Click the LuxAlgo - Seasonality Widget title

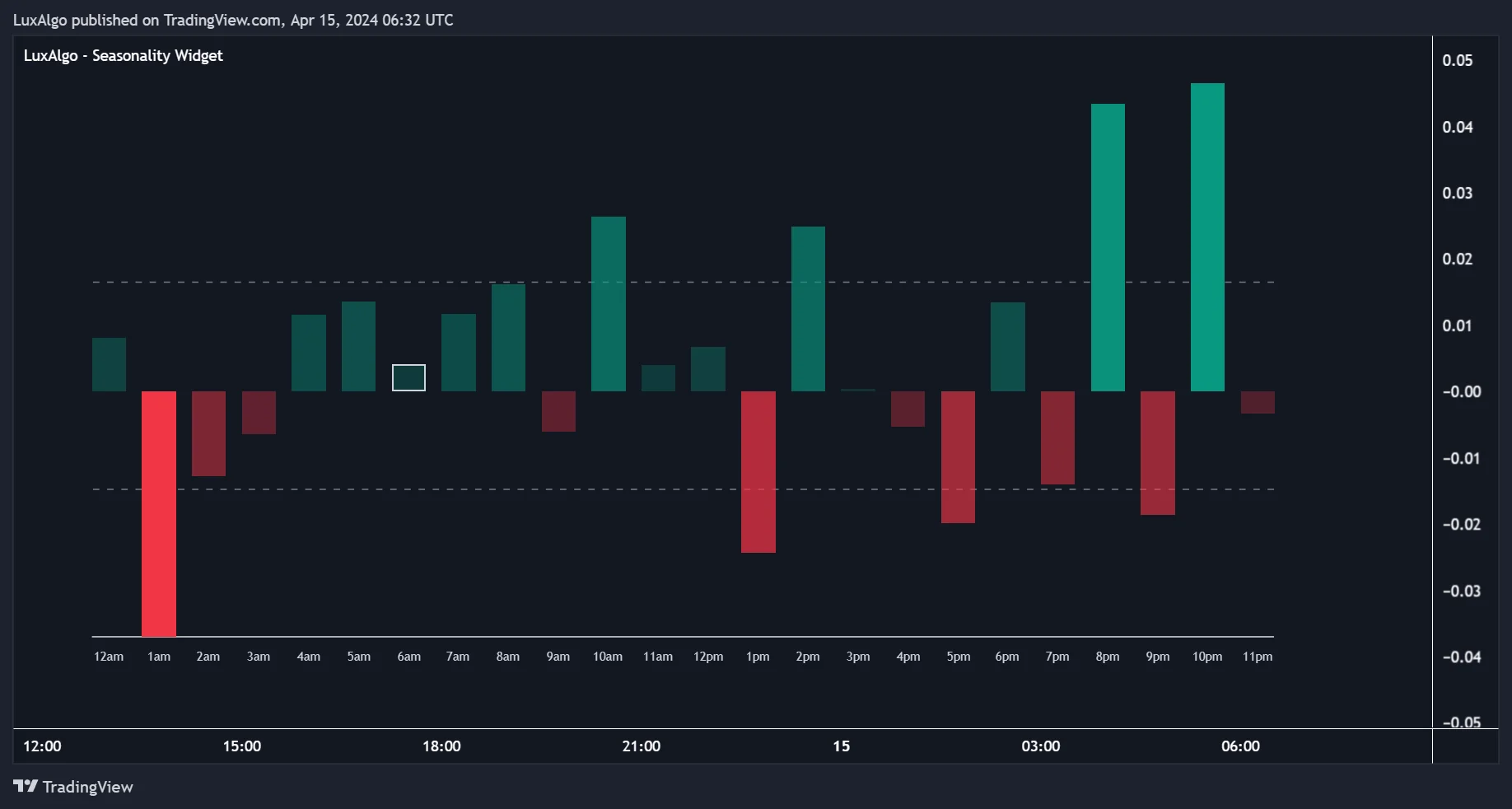[124, 55]
